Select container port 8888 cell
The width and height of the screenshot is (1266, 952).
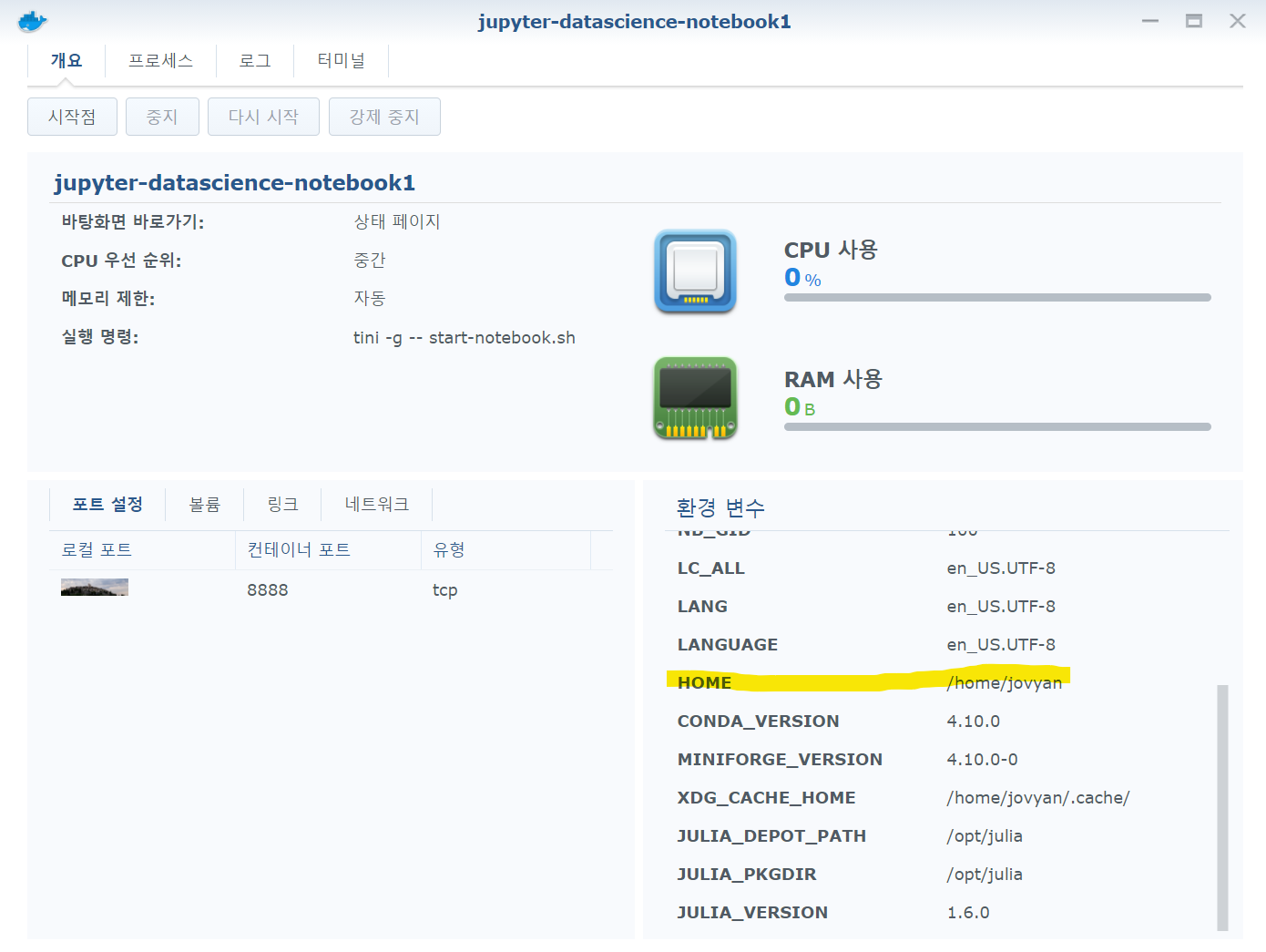coord(268,589)
